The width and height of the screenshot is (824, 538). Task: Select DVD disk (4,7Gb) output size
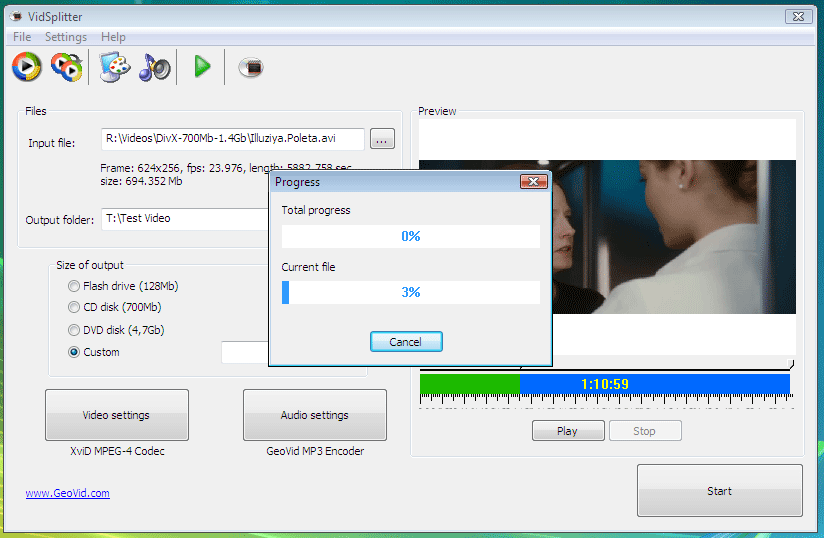(116, 330)
